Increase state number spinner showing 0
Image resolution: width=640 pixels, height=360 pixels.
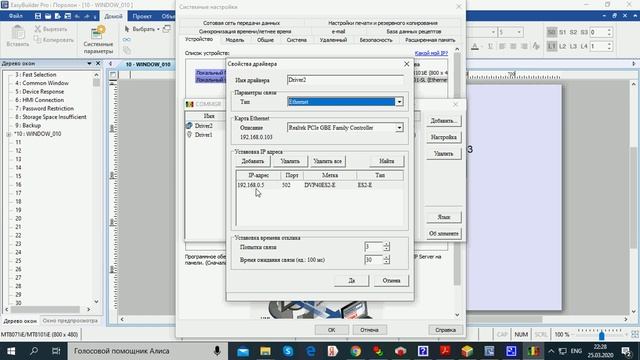coord(609,30)
